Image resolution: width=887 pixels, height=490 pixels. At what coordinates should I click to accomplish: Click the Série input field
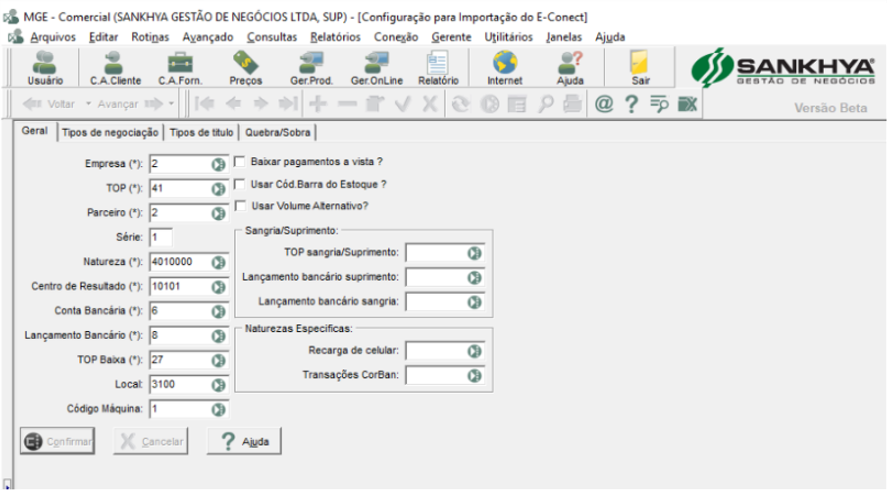[161, 238]
